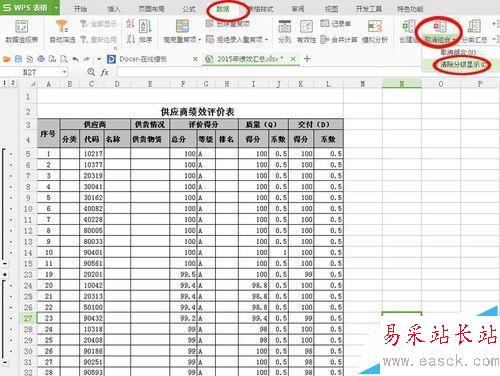
Task: Click the undo arrow
Action: [x=75, y=59]
